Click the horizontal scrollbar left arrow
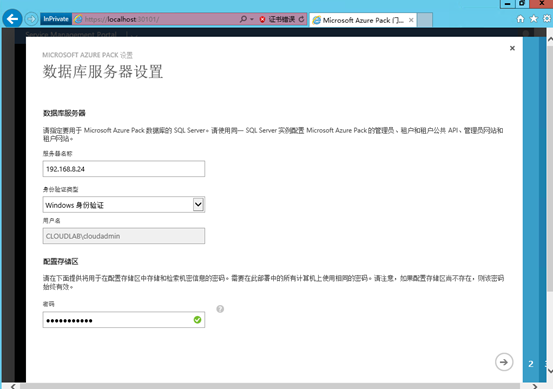 click(x=13, y=386)
